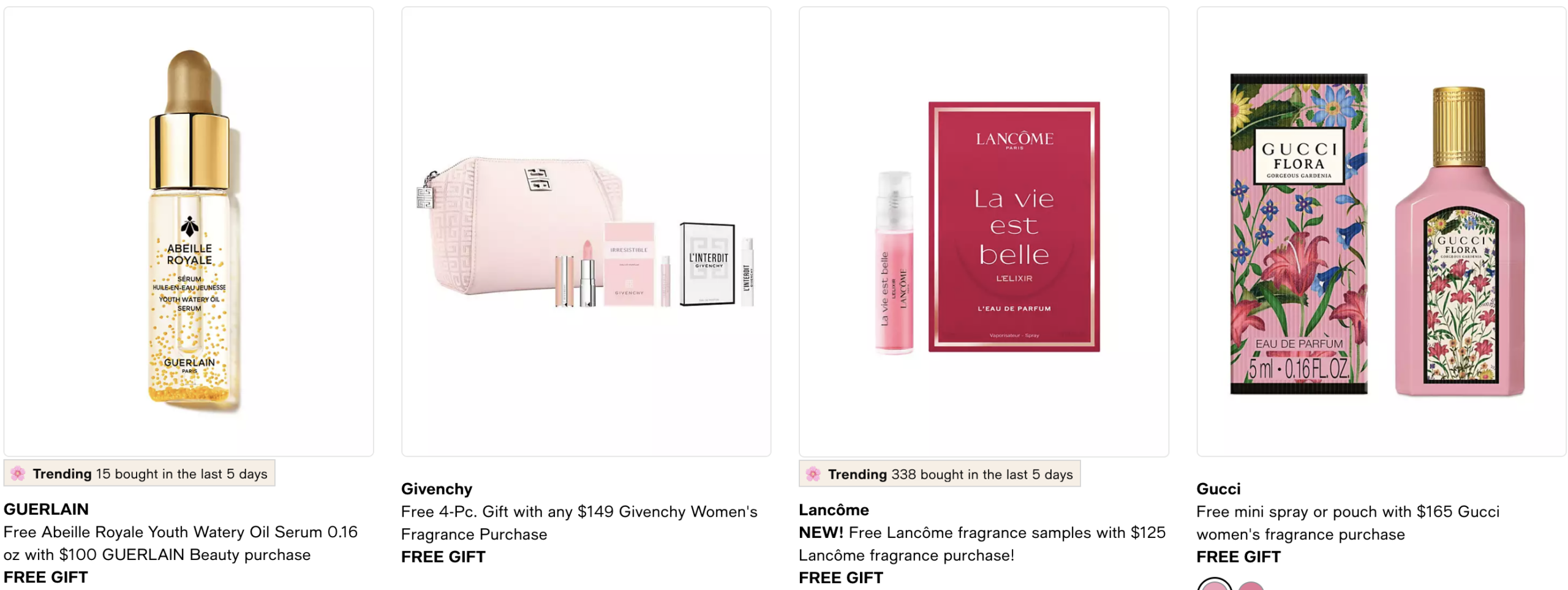This screenshot has width=1568, height=590.
Task: Open the Lancôme La vie est belle sample image
Action: pyautogui.click(x=984, y=231)
